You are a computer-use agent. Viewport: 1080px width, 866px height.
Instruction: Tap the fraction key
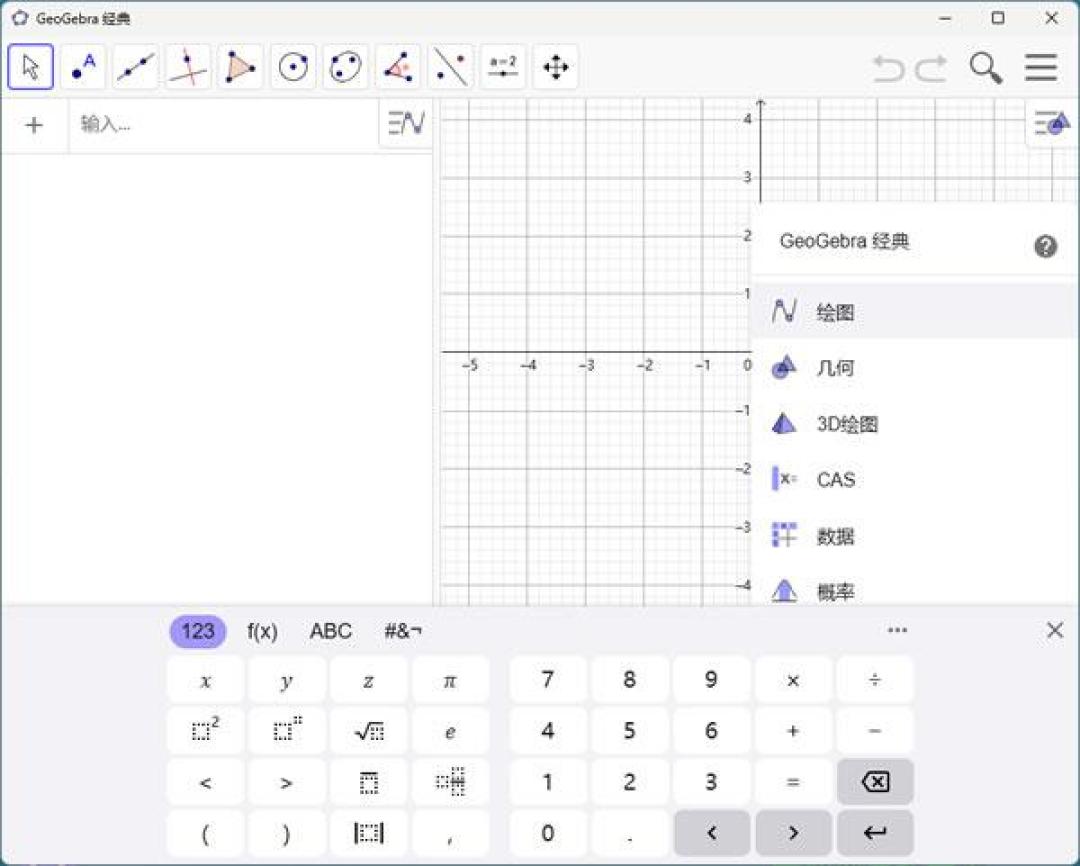tap(450, 782)
